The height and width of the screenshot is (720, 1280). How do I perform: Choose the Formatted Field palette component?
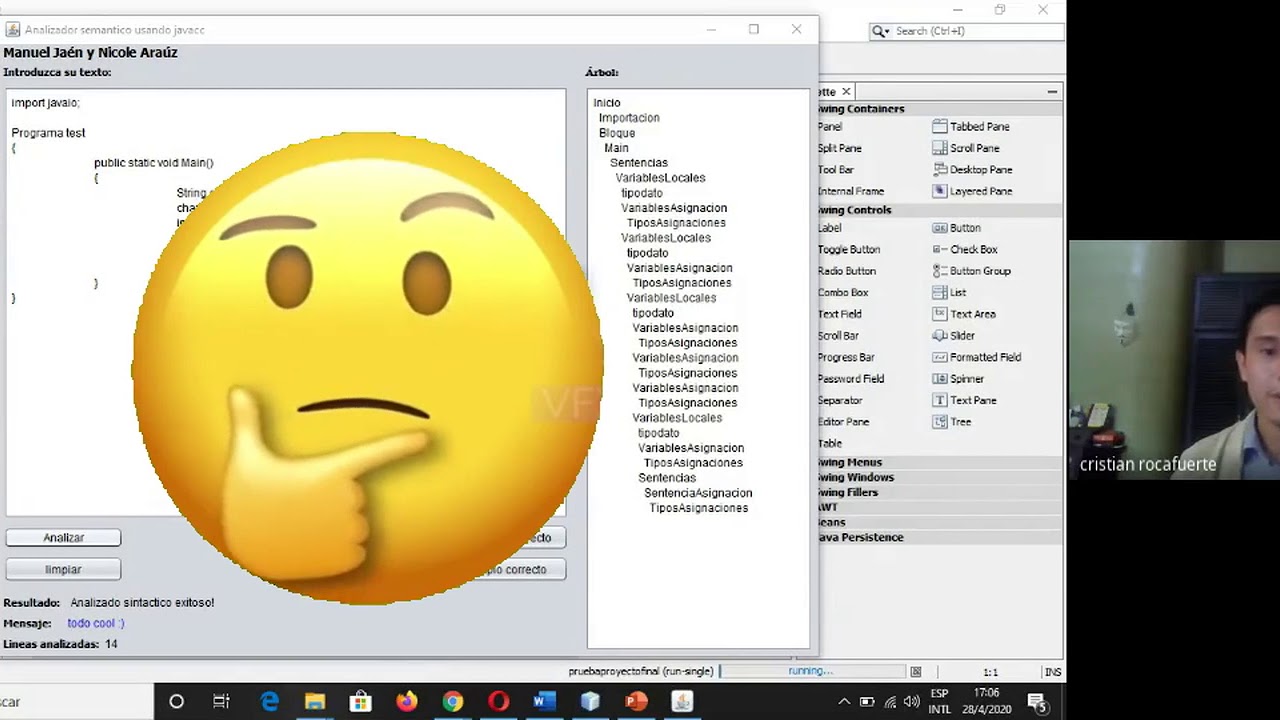[976, 357]
